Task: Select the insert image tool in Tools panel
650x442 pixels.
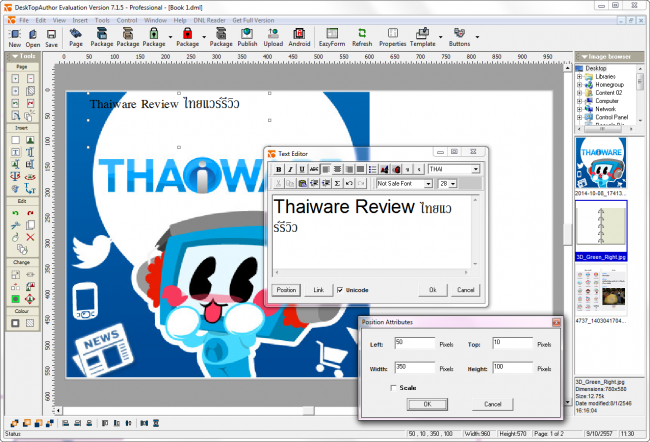Action: click(30, 140)
